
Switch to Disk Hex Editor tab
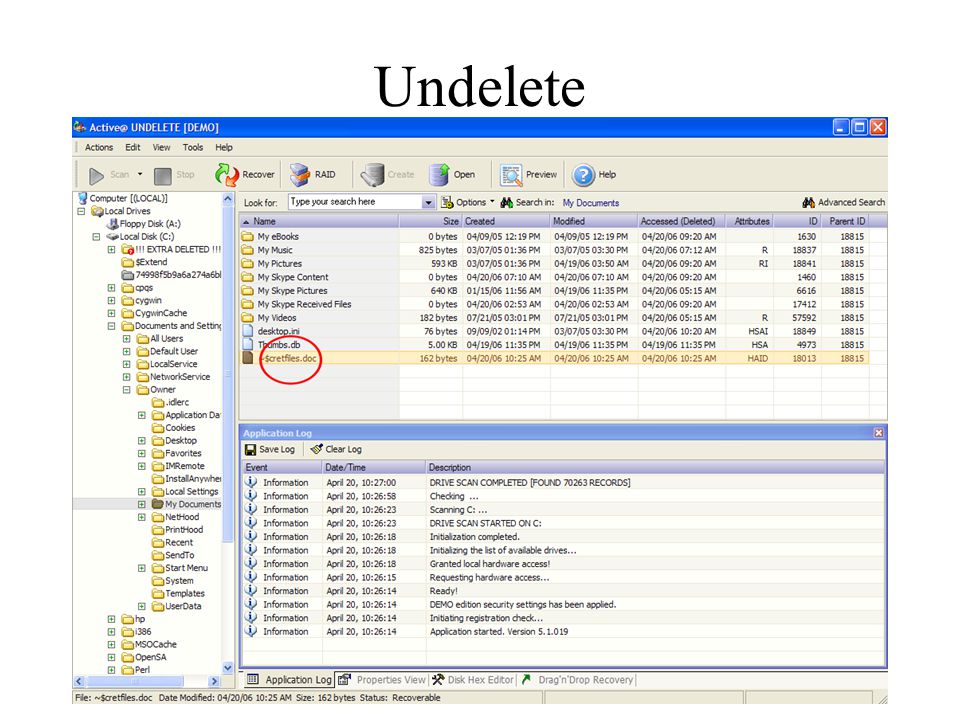472,680
